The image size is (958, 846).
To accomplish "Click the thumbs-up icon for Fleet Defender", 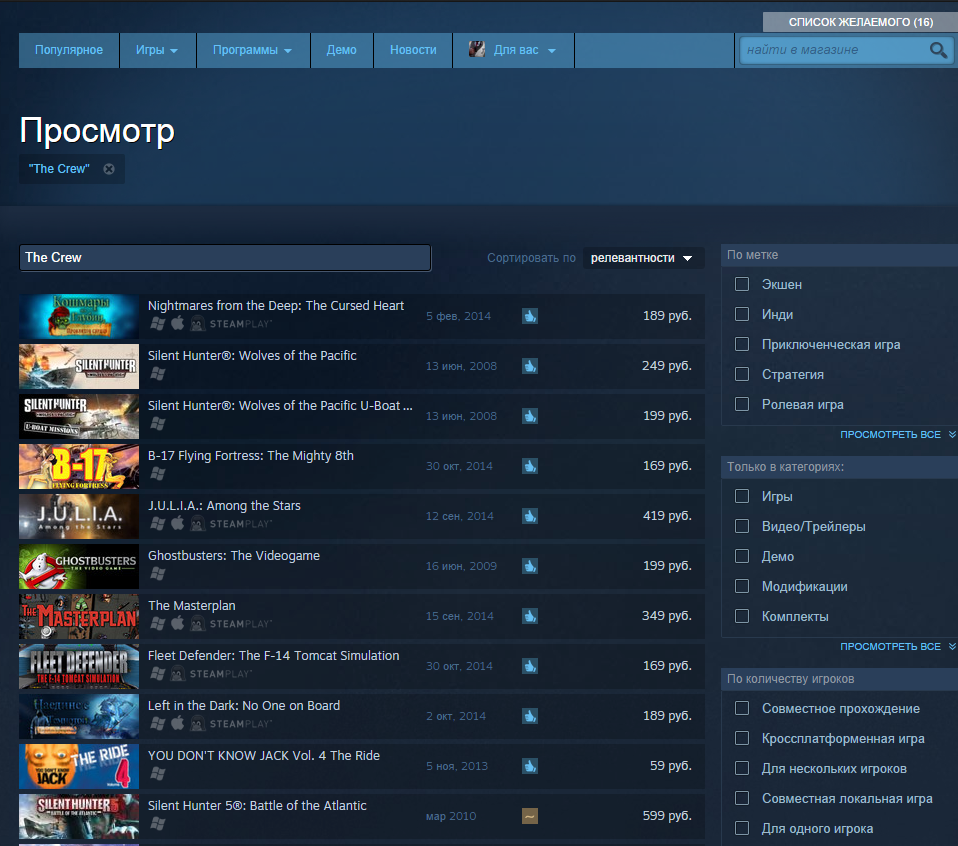I will (530, 665).
